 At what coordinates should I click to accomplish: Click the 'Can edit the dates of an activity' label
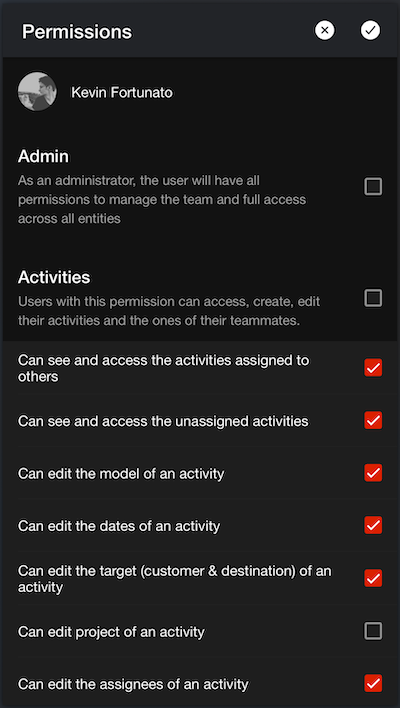[x=119, y=526]
